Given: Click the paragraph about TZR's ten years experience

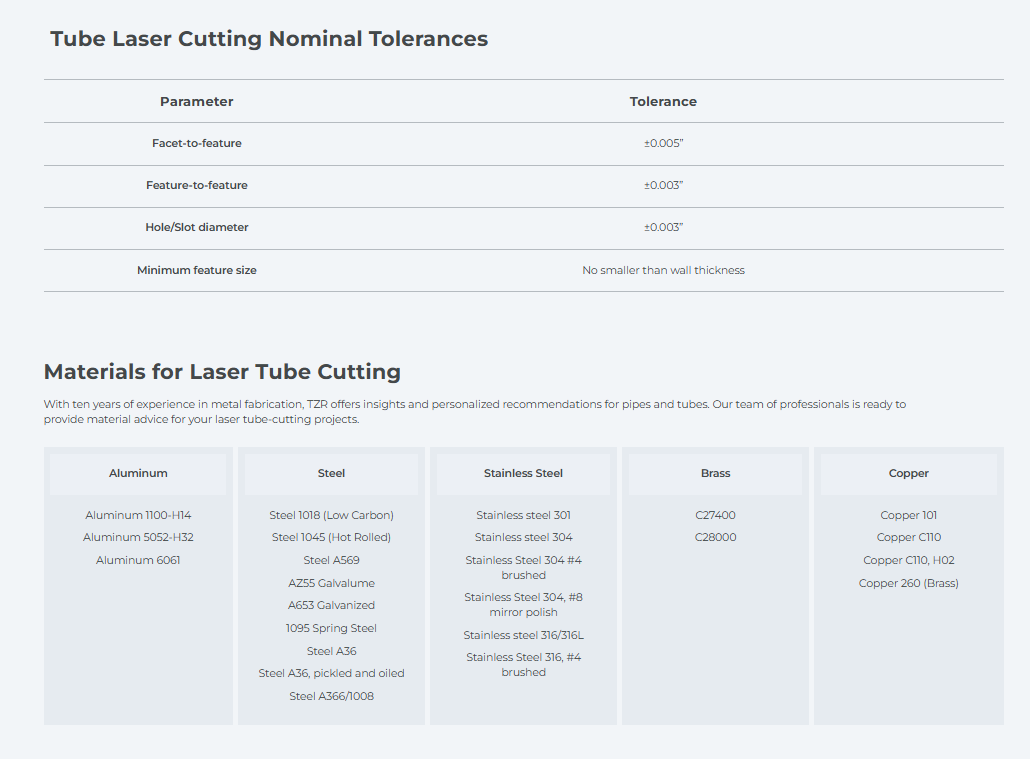Looking at the screenshot, I should 474,412.
